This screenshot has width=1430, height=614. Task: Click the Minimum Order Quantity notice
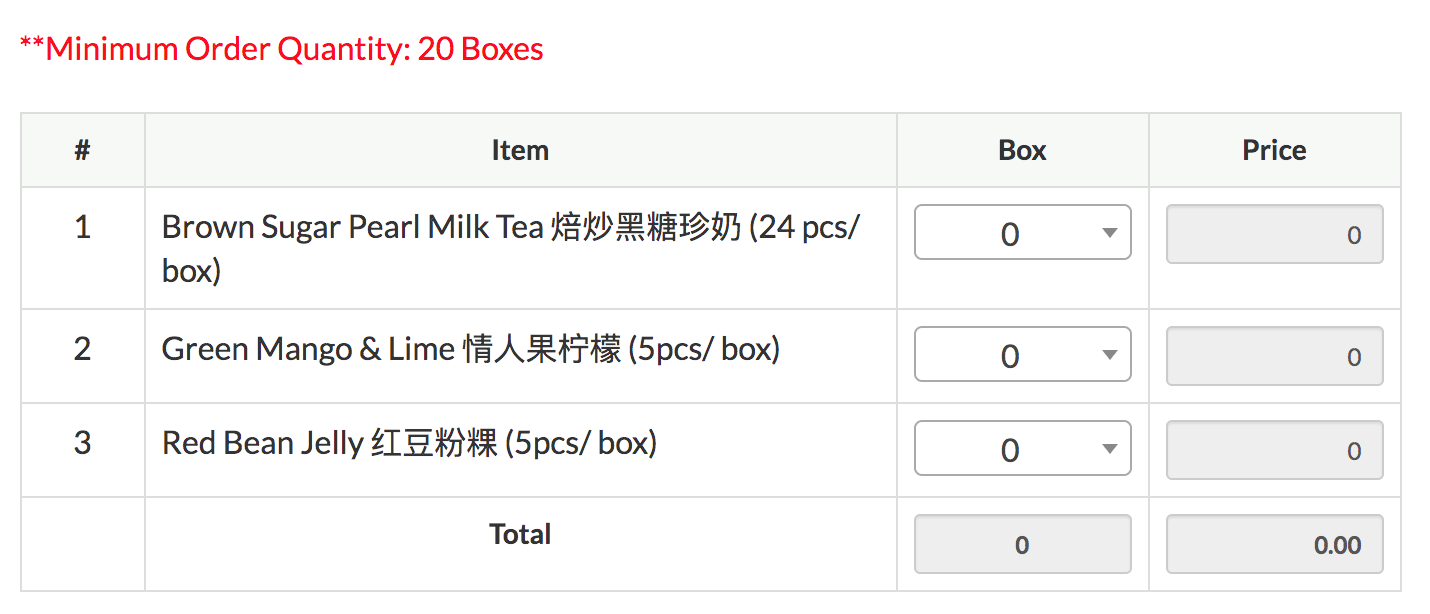pos(281,48)
